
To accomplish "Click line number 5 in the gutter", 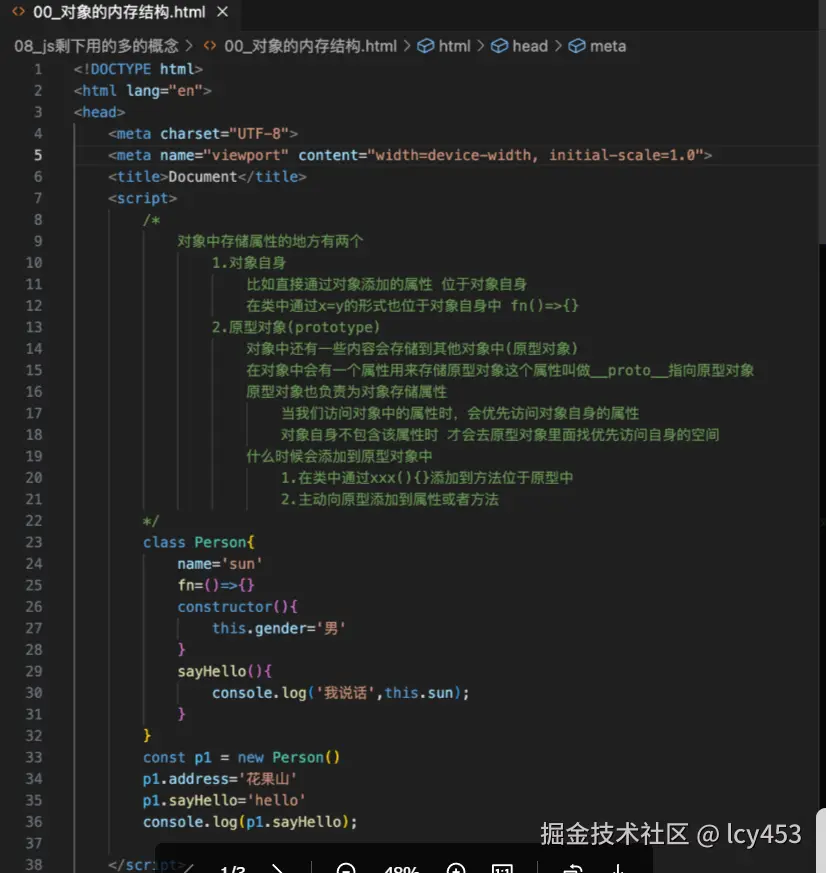I will tap(38, 155).
